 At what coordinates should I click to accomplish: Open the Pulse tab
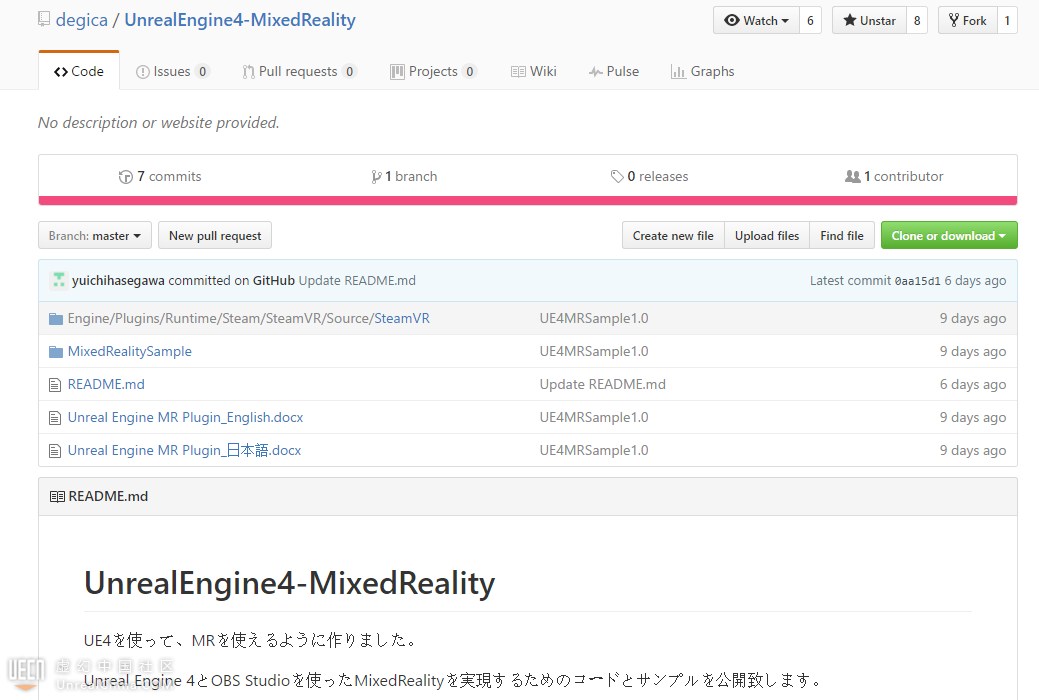pos(614,71)
